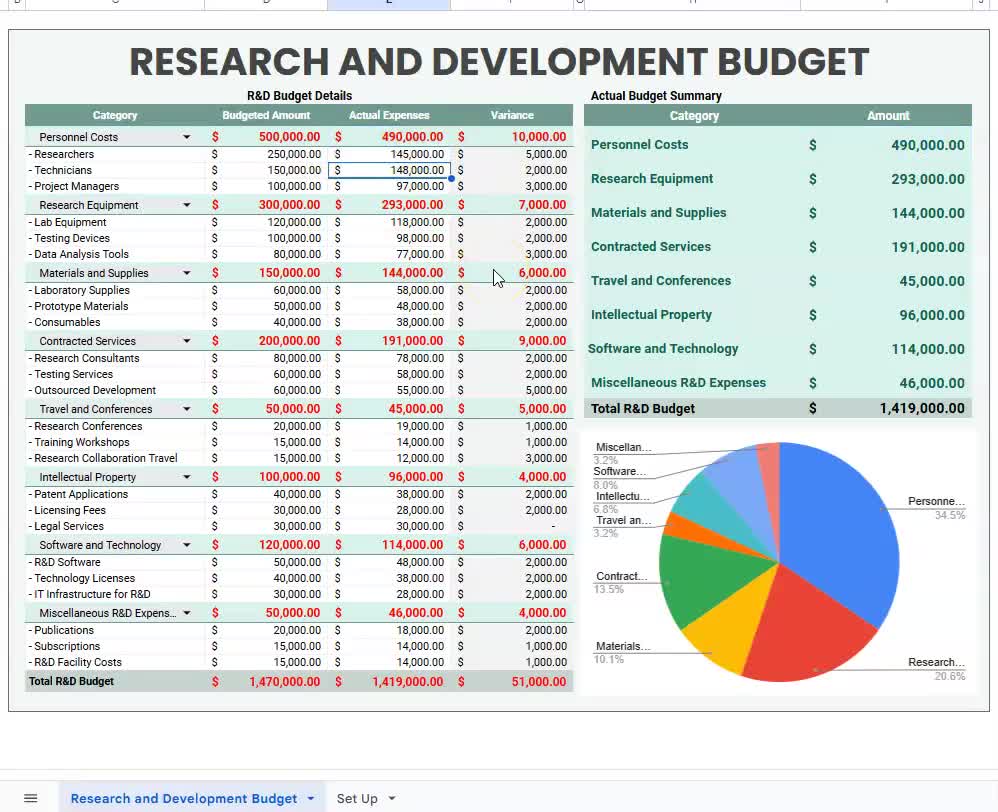
Task: Select the Research and Development Budget sheet tab
Action: (185, 798)
